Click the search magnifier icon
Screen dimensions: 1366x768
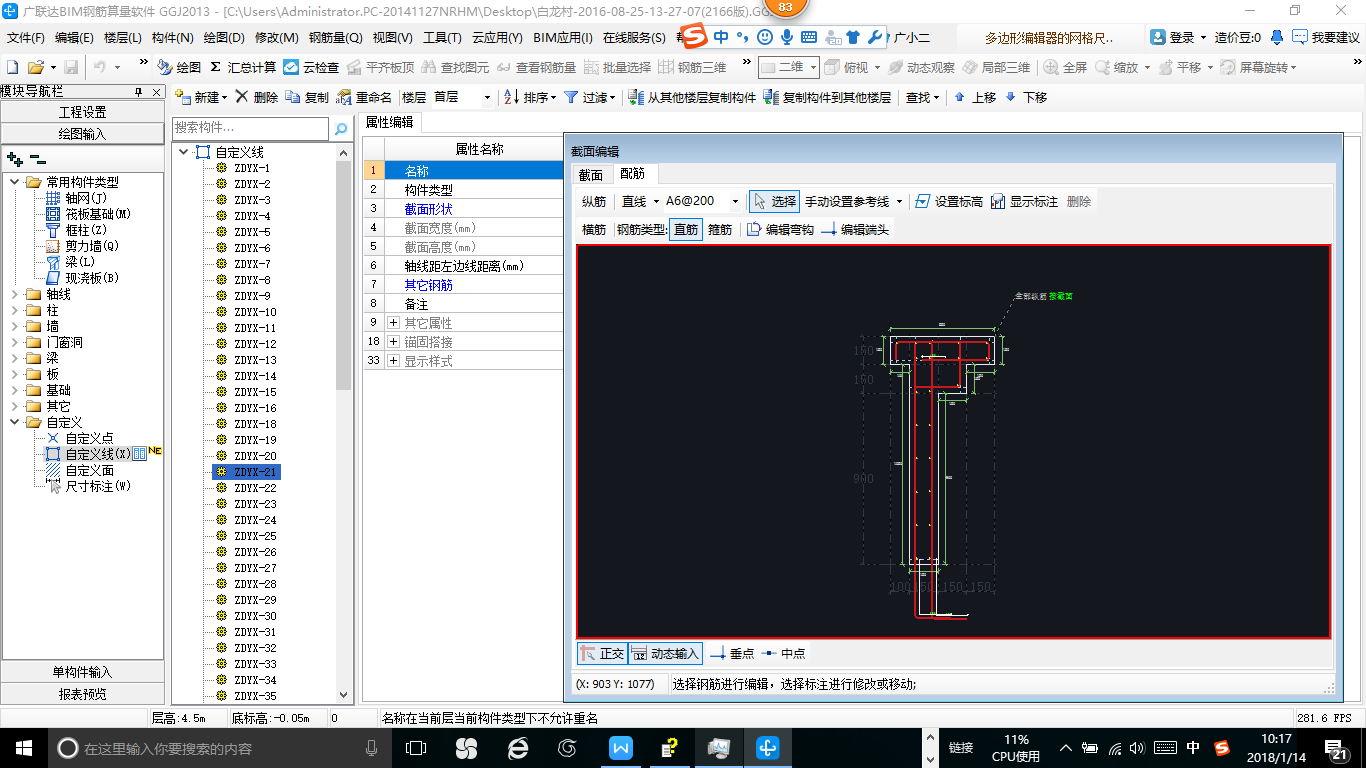[341, 128]
